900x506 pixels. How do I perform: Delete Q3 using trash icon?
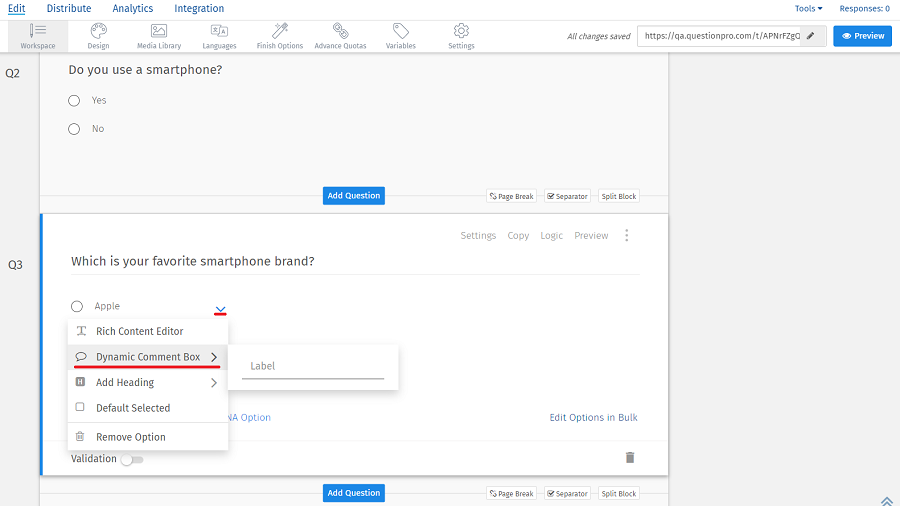[630, 457]
